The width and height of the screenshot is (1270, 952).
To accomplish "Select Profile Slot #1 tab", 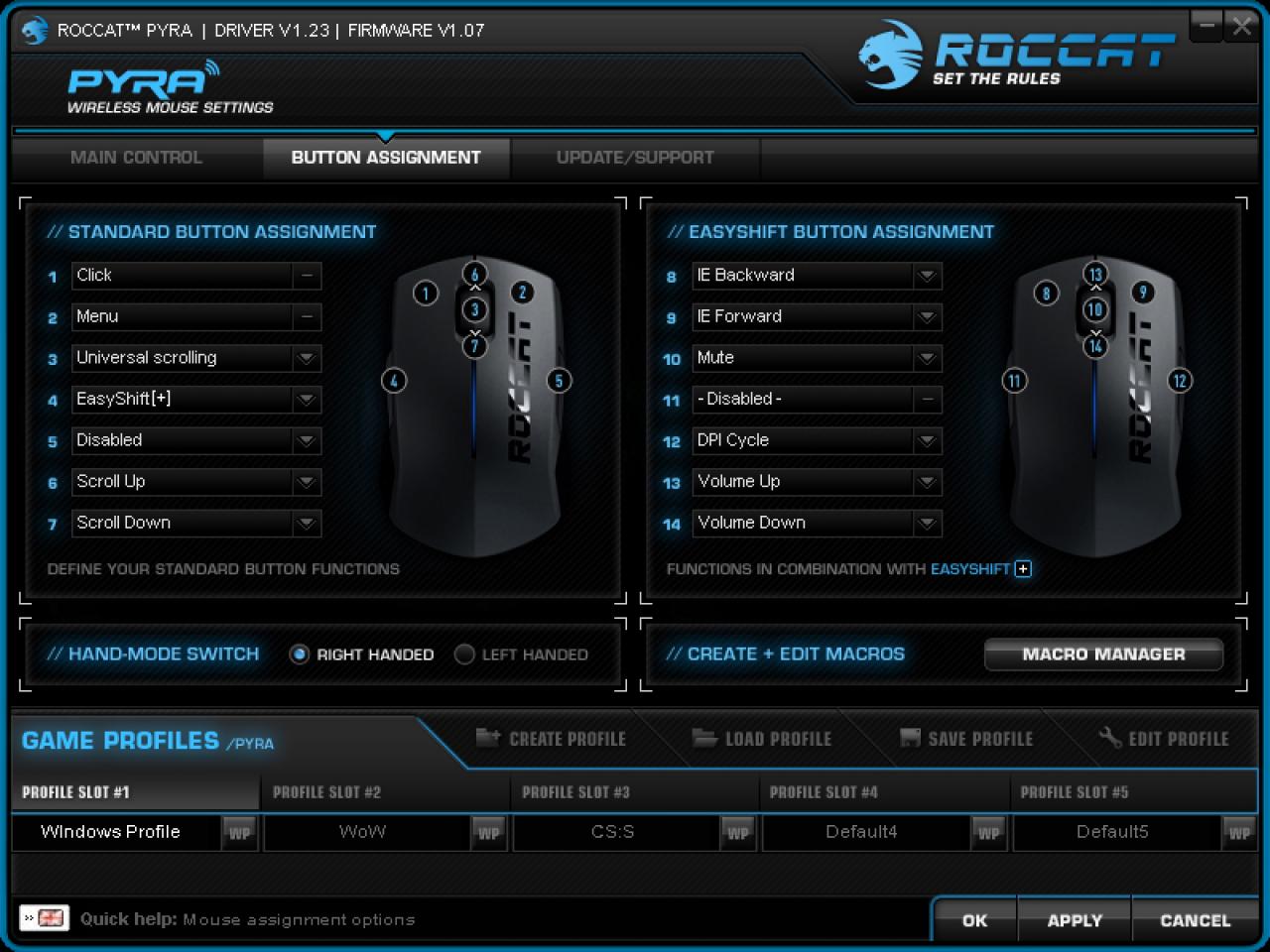I will (x=135, y=792).
